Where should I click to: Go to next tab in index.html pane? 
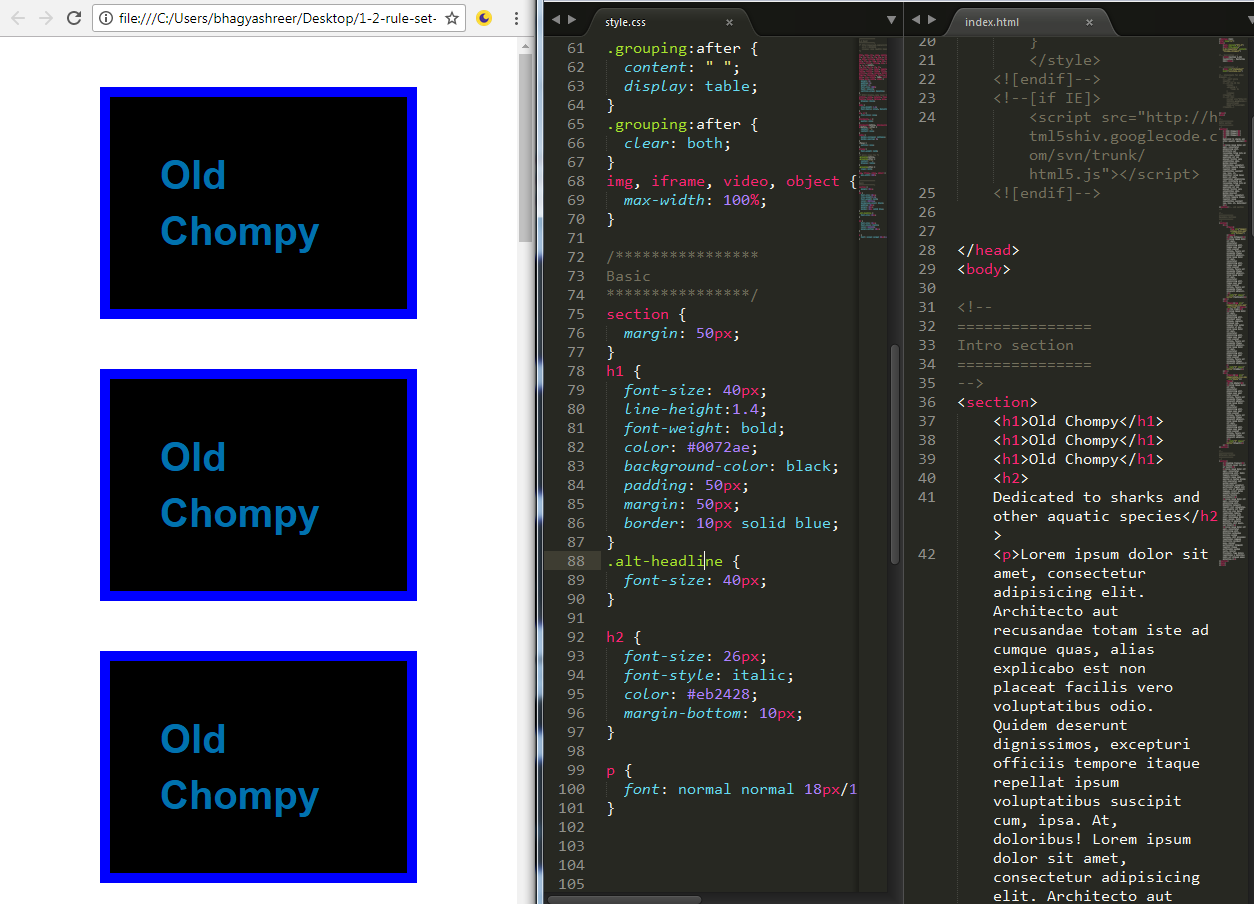[x=932, y=20]
